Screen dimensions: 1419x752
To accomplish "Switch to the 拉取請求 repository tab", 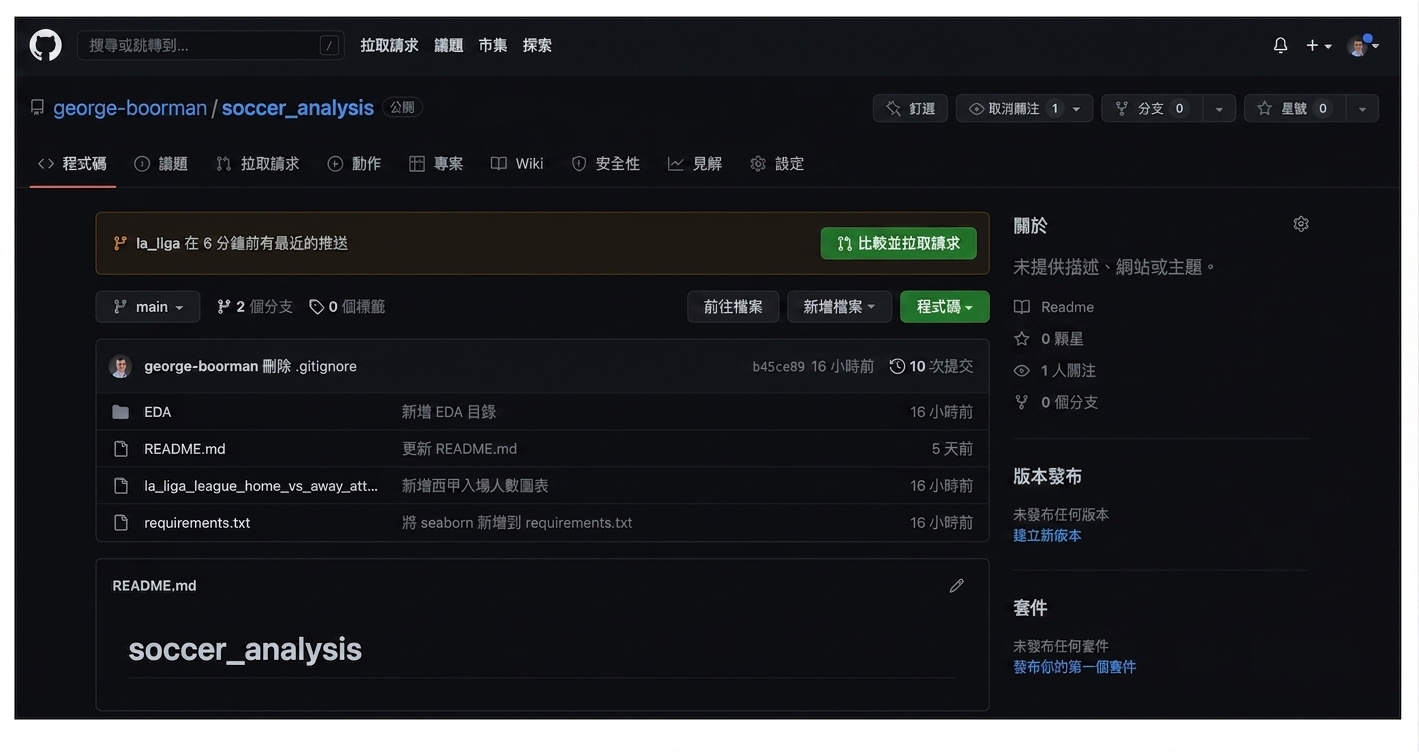I will tap(258, 163).
